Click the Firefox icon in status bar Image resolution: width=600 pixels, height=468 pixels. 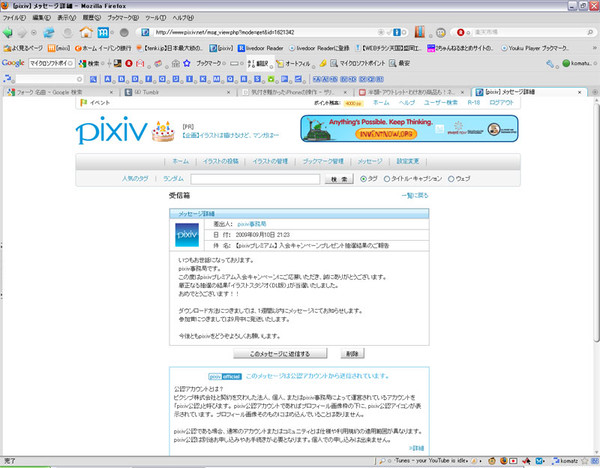click(504, 461)
